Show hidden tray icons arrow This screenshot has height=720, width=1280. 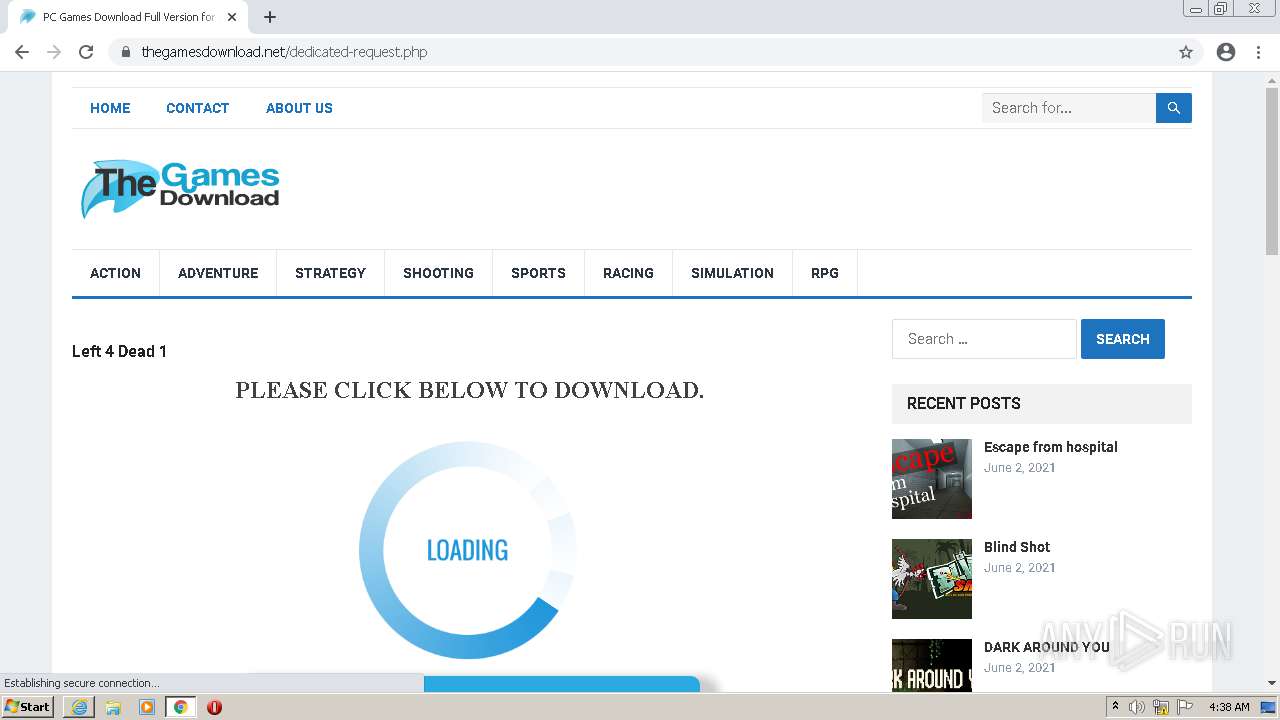click(1115, 707)
